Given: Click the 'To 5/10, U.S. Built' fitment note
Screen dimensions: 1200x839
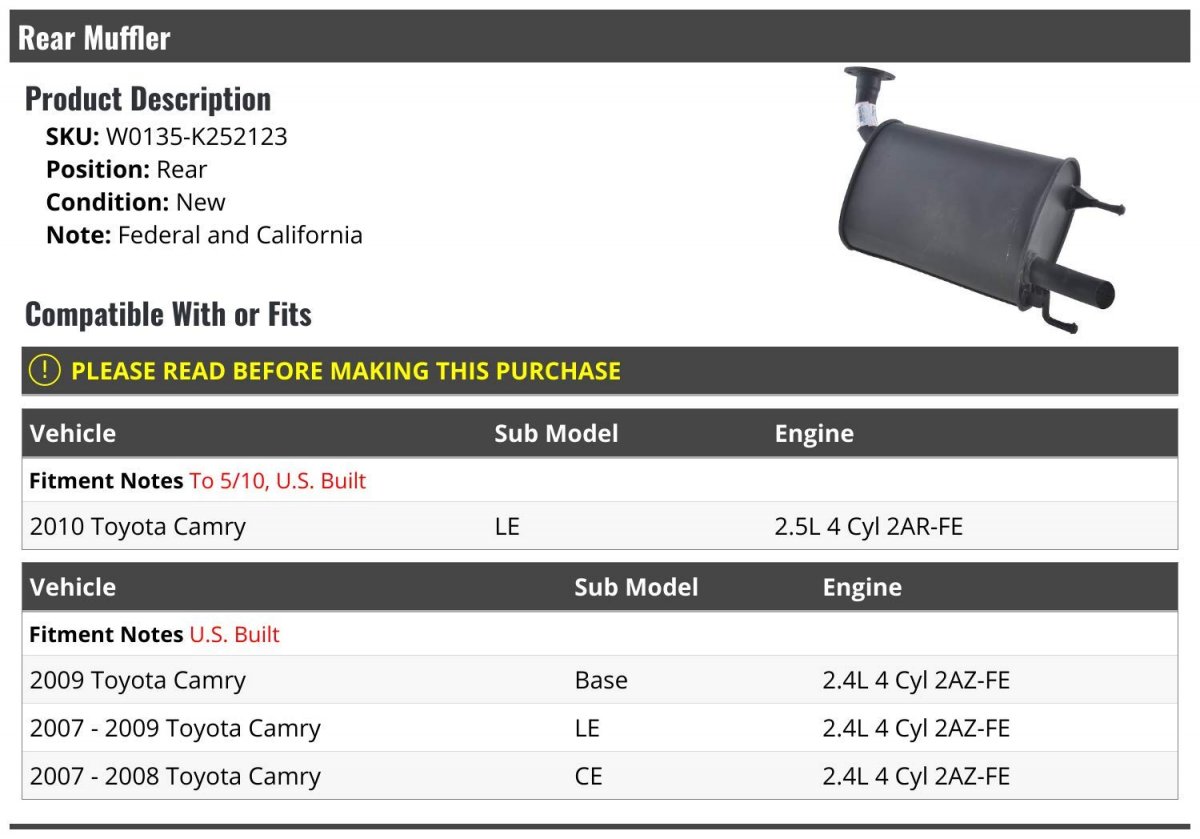Looking at the screenshot, I should 278,481.
